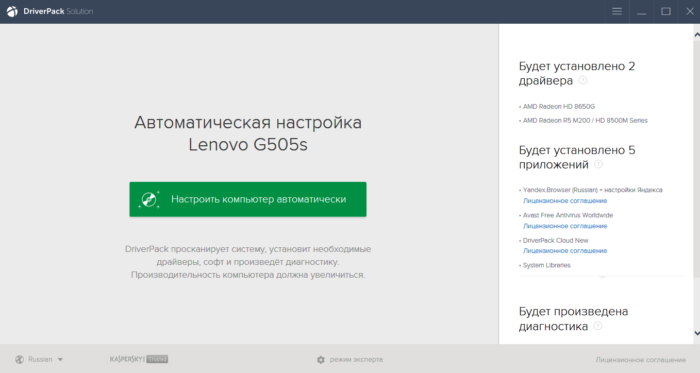Screen dimensions: 700x373
Task: Click the scrollbar down arrow in right panel
Action: point(696,333)
